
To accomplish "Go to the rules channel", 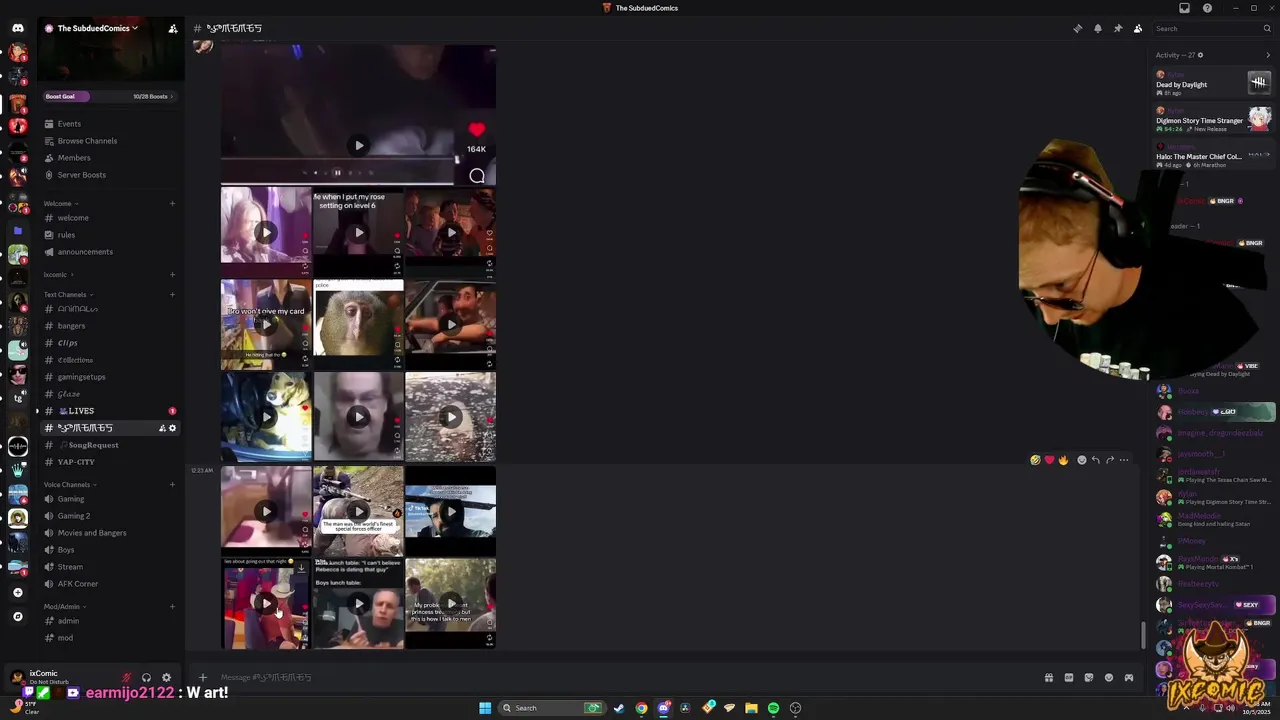I will click(110, 235).
